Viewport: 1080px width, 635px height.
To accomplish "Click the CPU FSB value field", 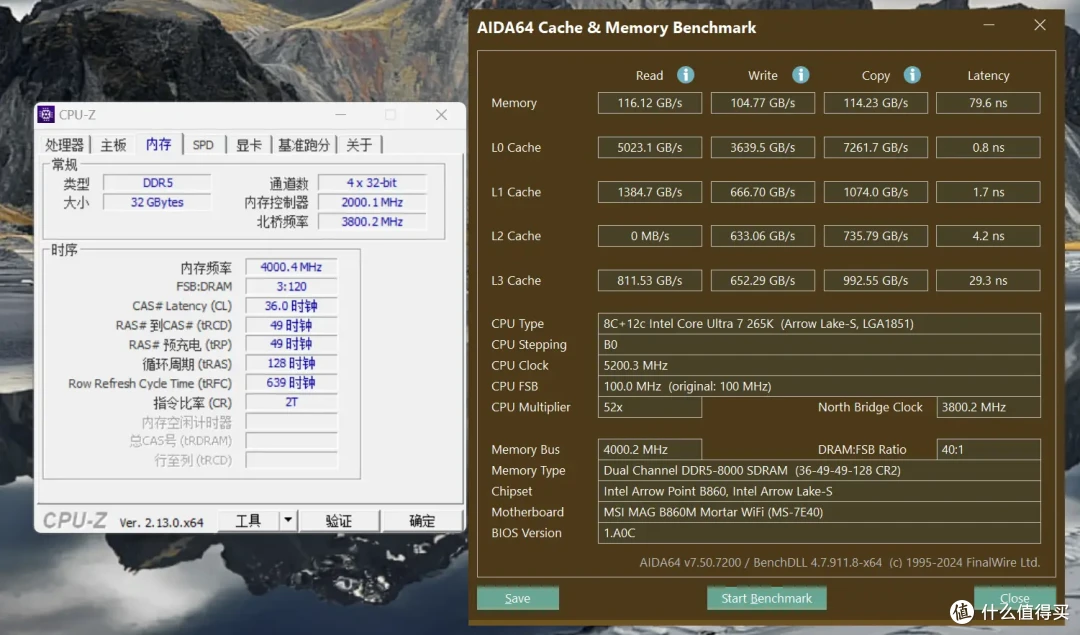I will pos(819,386).
